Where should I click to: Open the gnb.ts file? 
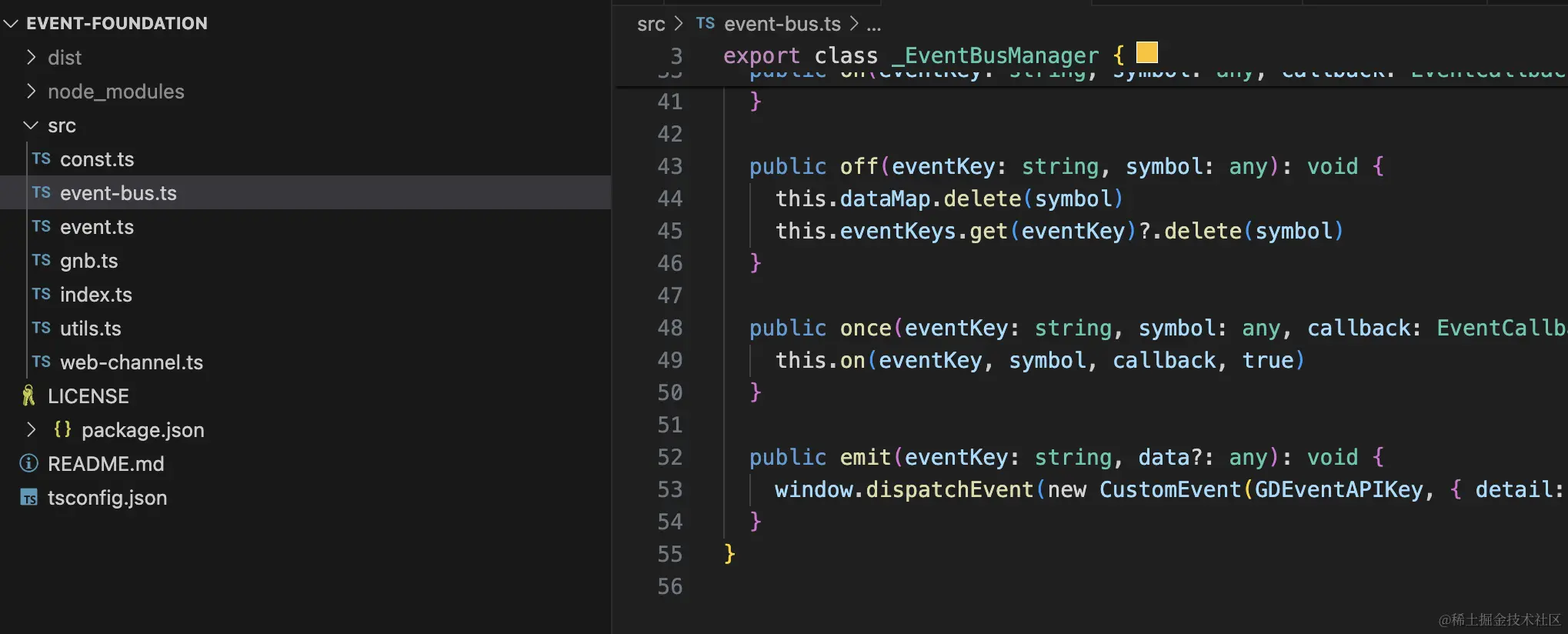tap(89, 261)
